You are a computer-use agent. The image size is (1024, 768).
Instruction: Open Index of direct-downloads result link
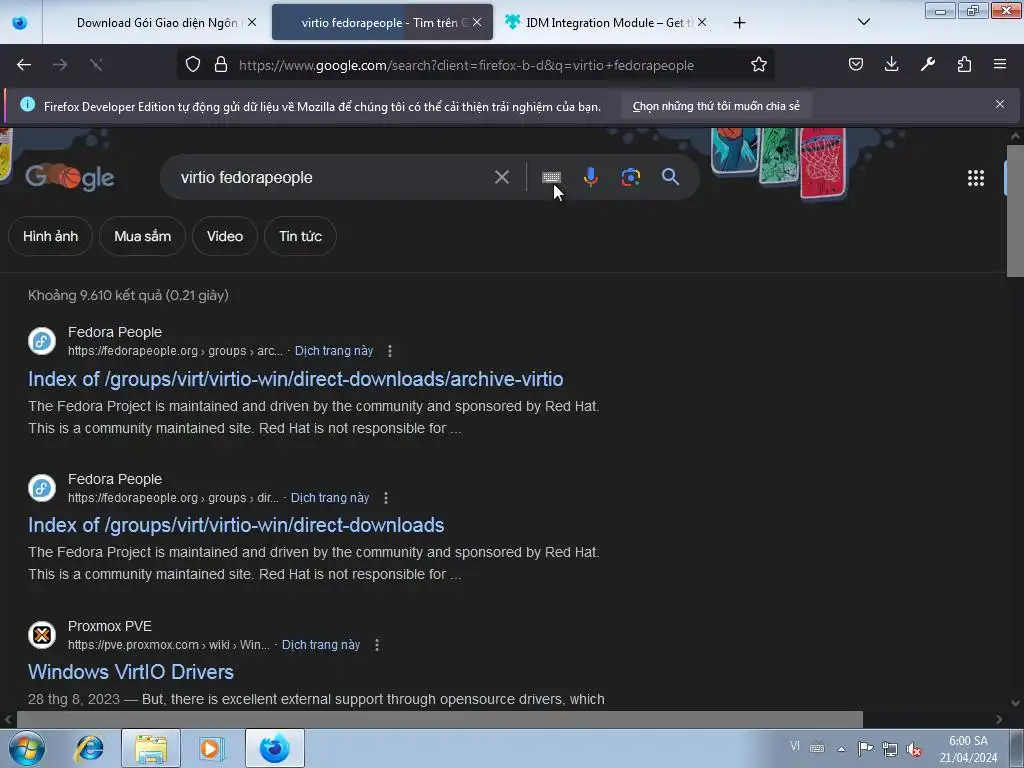pos(236,526)
